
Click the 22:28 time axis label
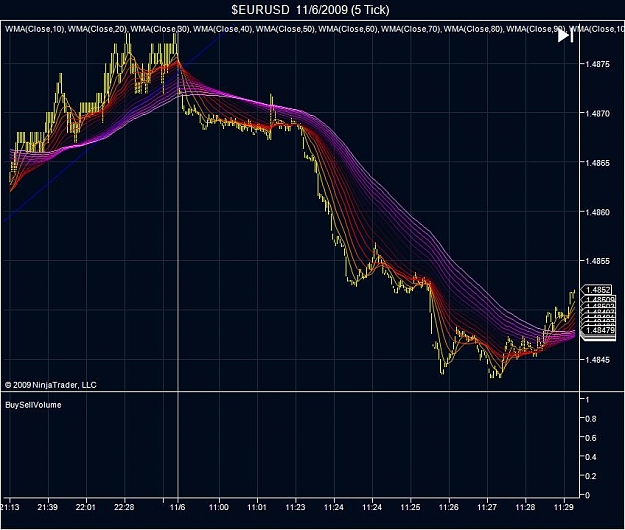pyautogui.click(x=124, y=507)
